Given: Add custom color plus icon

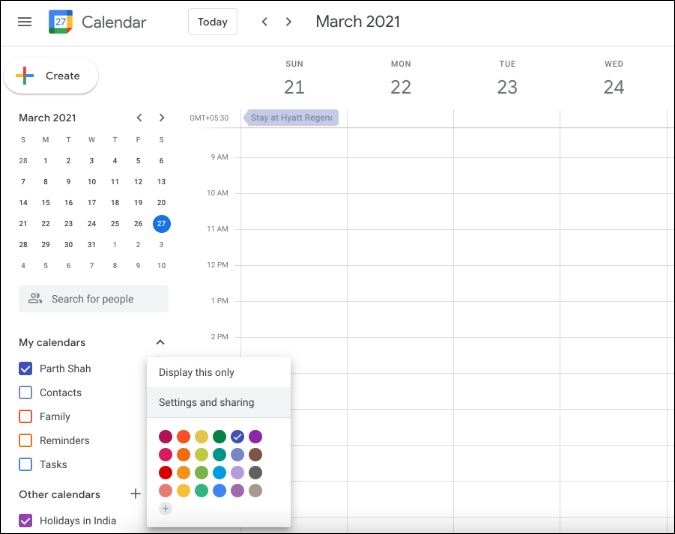Looking at the screenshot, I should [x=165, y=509].
